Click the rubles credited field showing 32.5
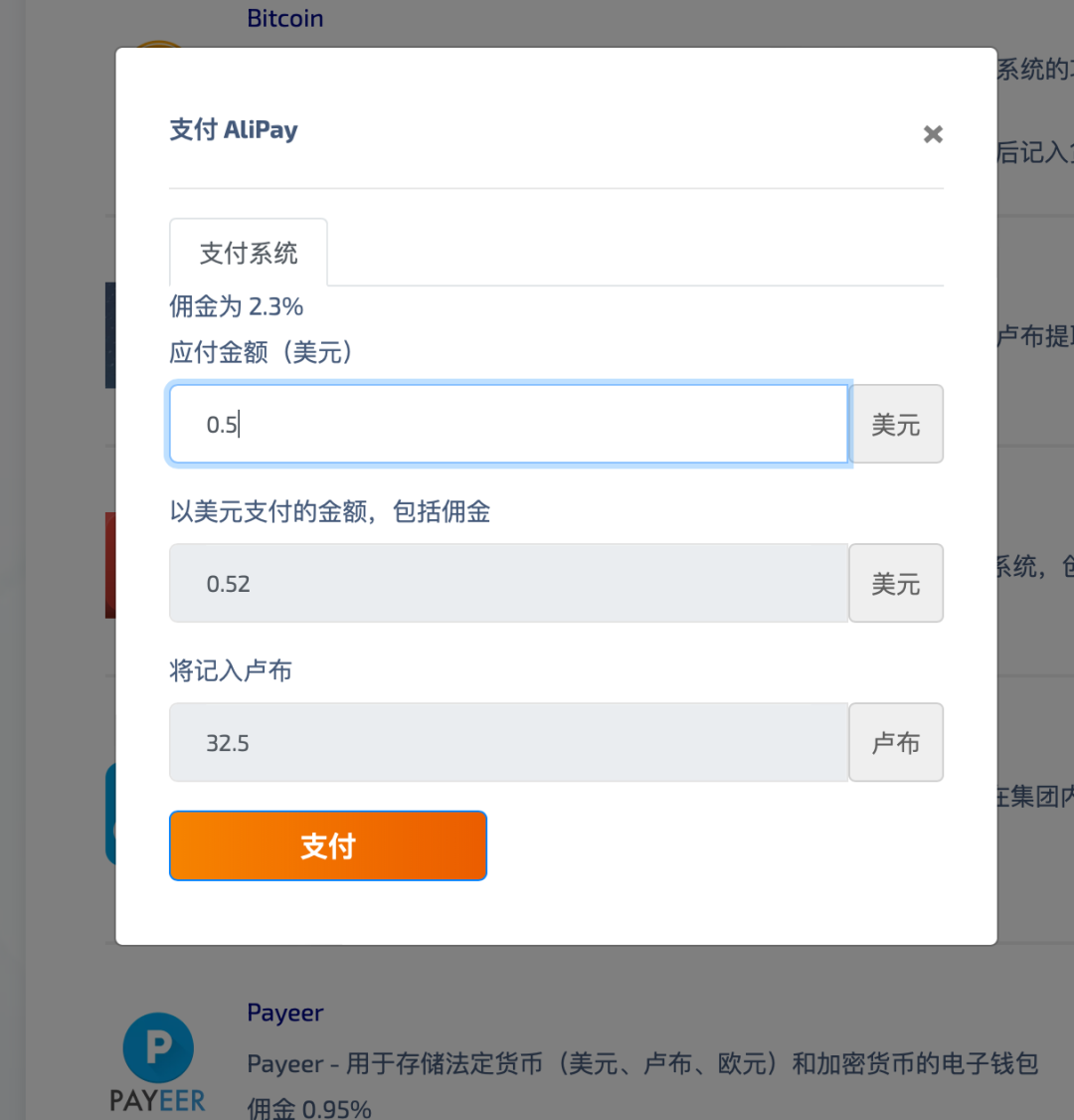 point(508,743)
